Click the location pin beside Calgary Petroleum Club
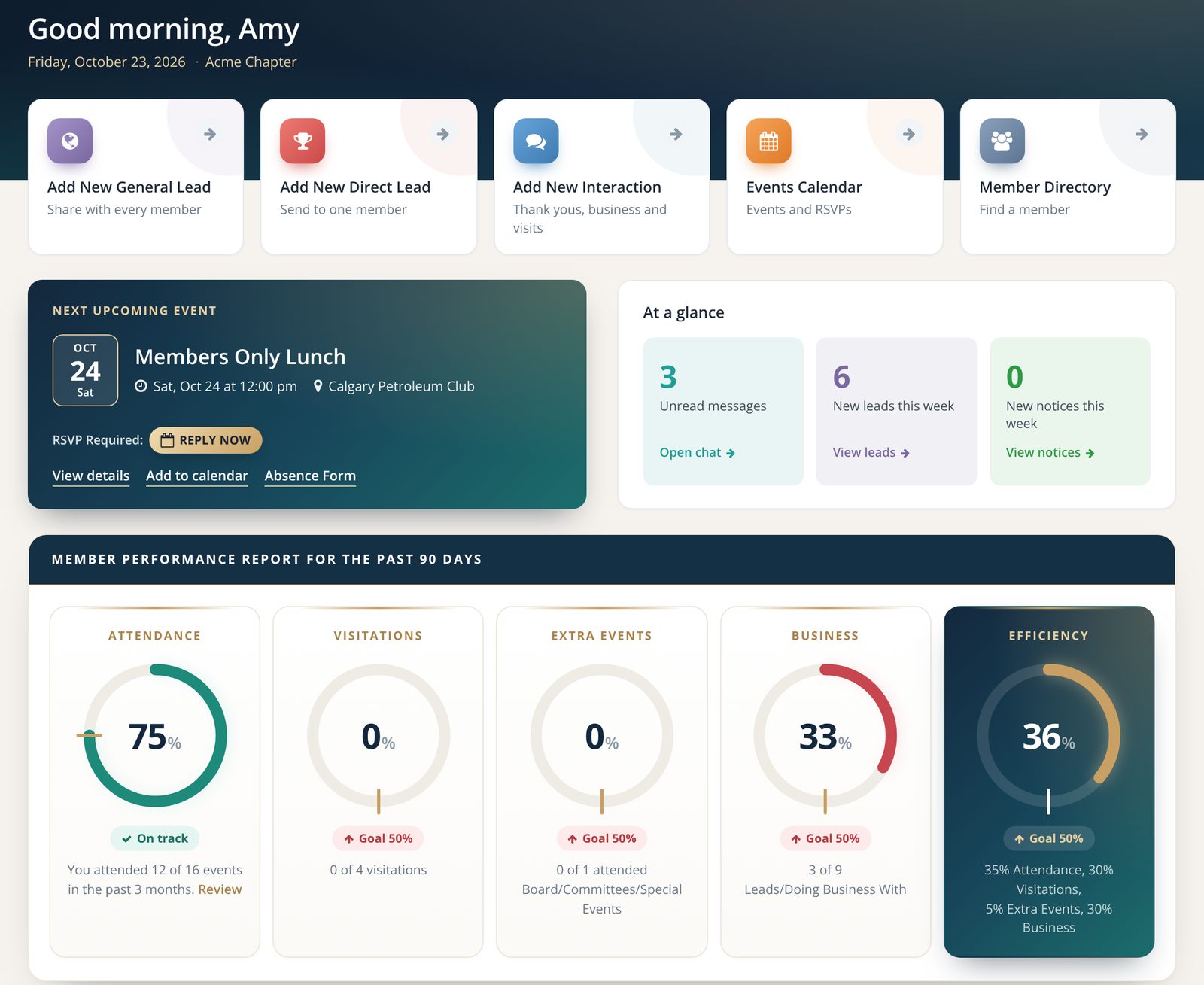 click(318, 386)
